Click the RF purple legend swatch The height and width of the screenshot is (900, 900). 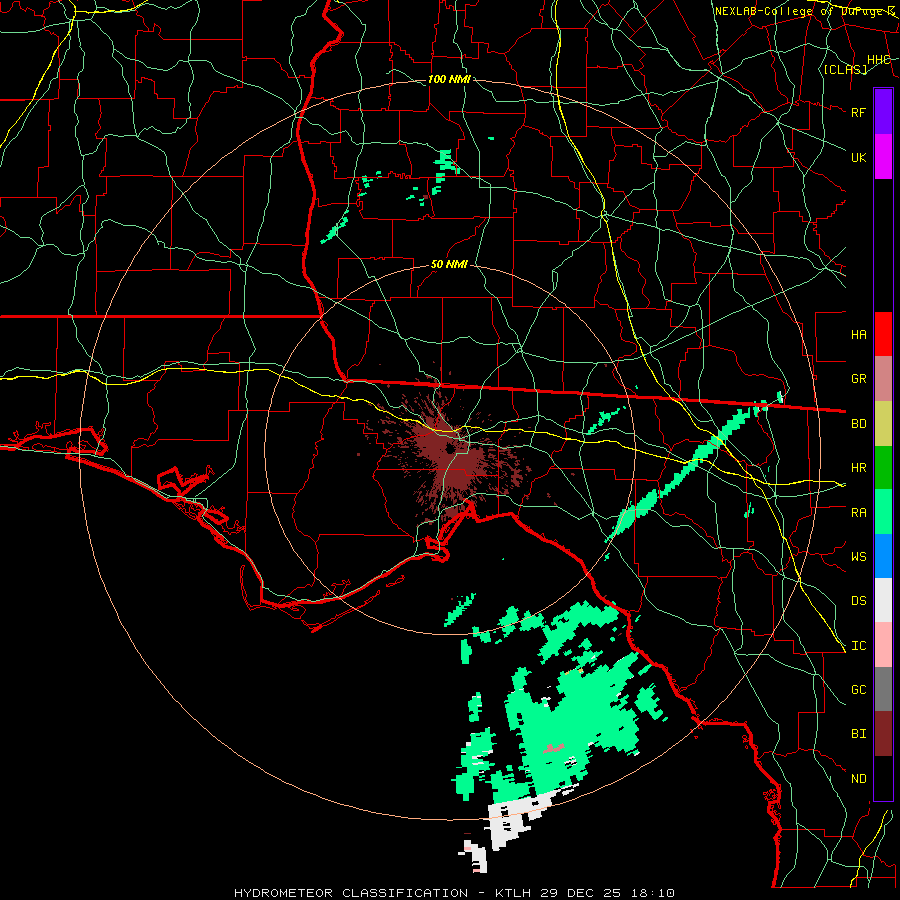pos(883,112)
